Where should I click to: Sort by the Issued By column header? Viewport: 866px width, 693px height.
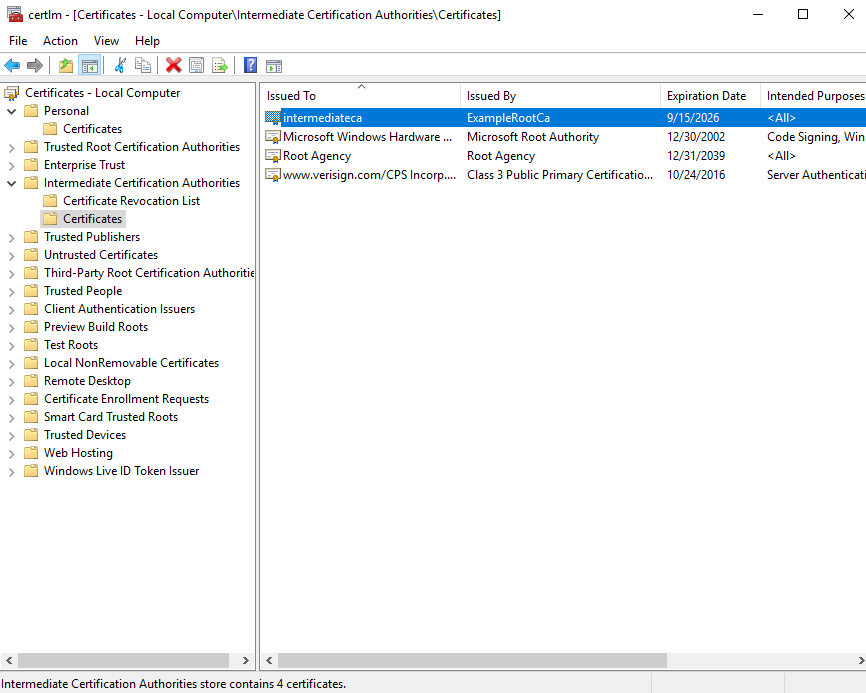click(x=491, y=96)
